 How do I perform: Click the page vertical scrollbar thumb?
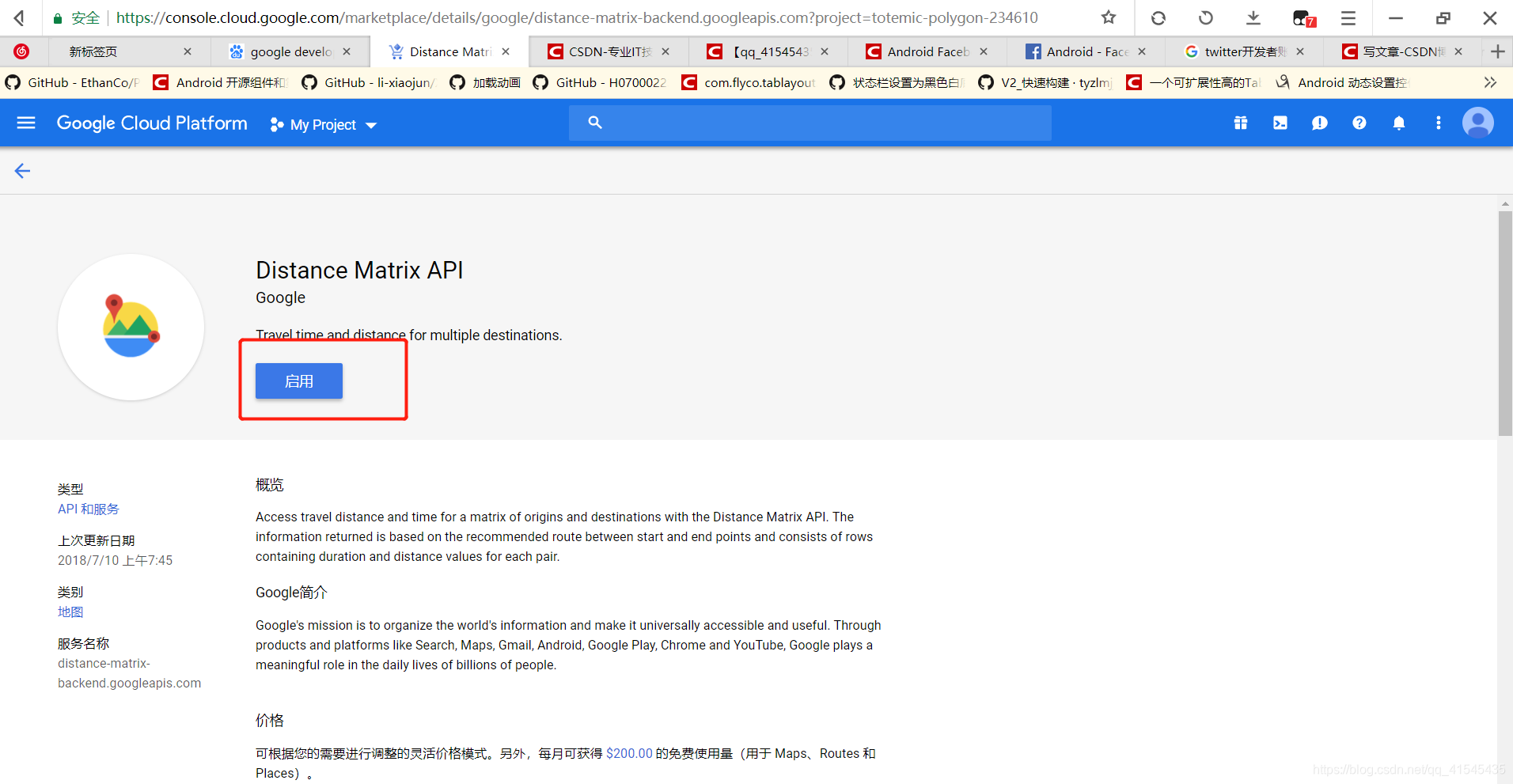click(1504, 323)
